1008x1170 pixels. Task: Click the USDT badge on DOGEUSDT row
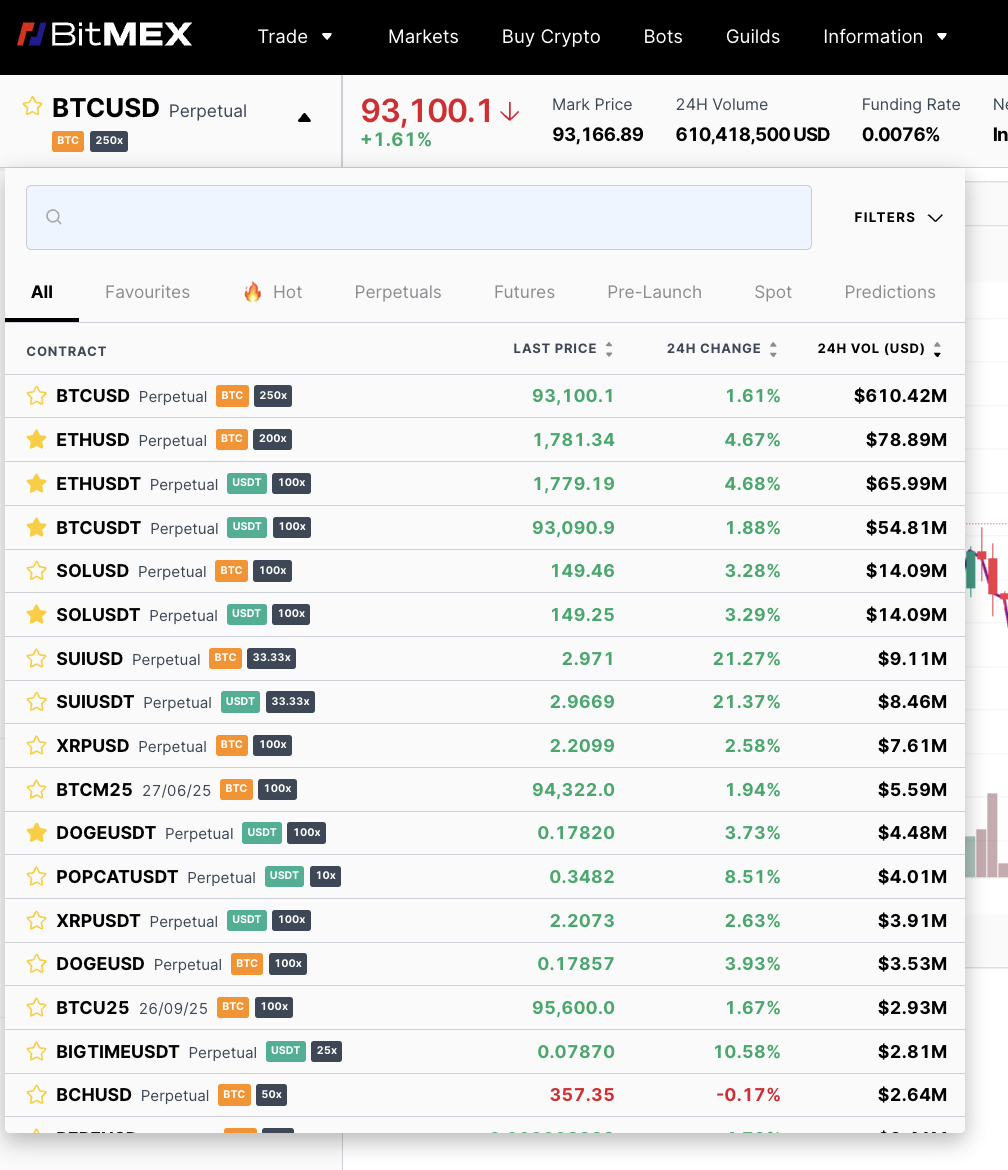262,833
